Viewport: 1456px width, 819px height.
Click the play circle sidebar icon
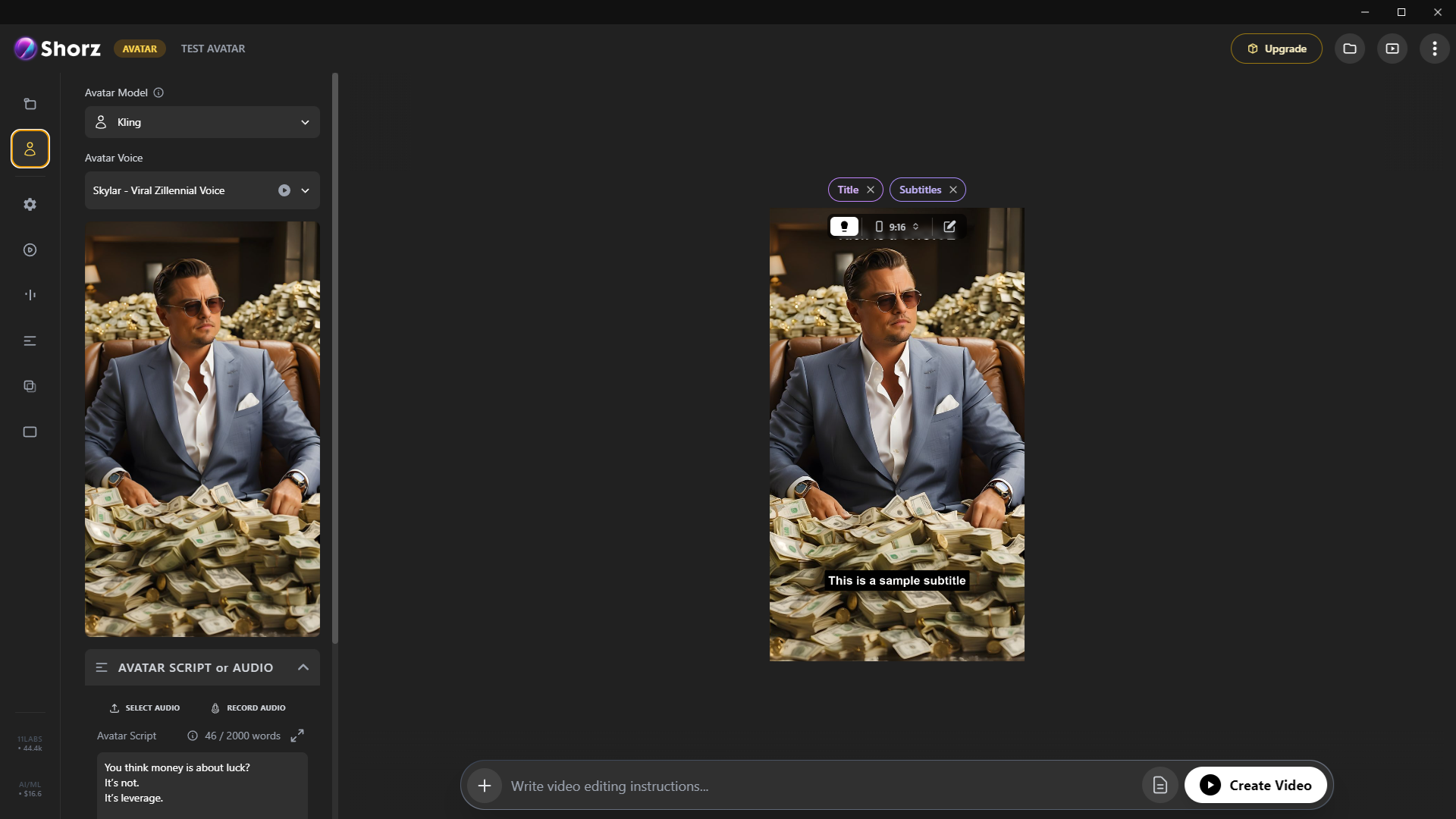click(30, 250)
